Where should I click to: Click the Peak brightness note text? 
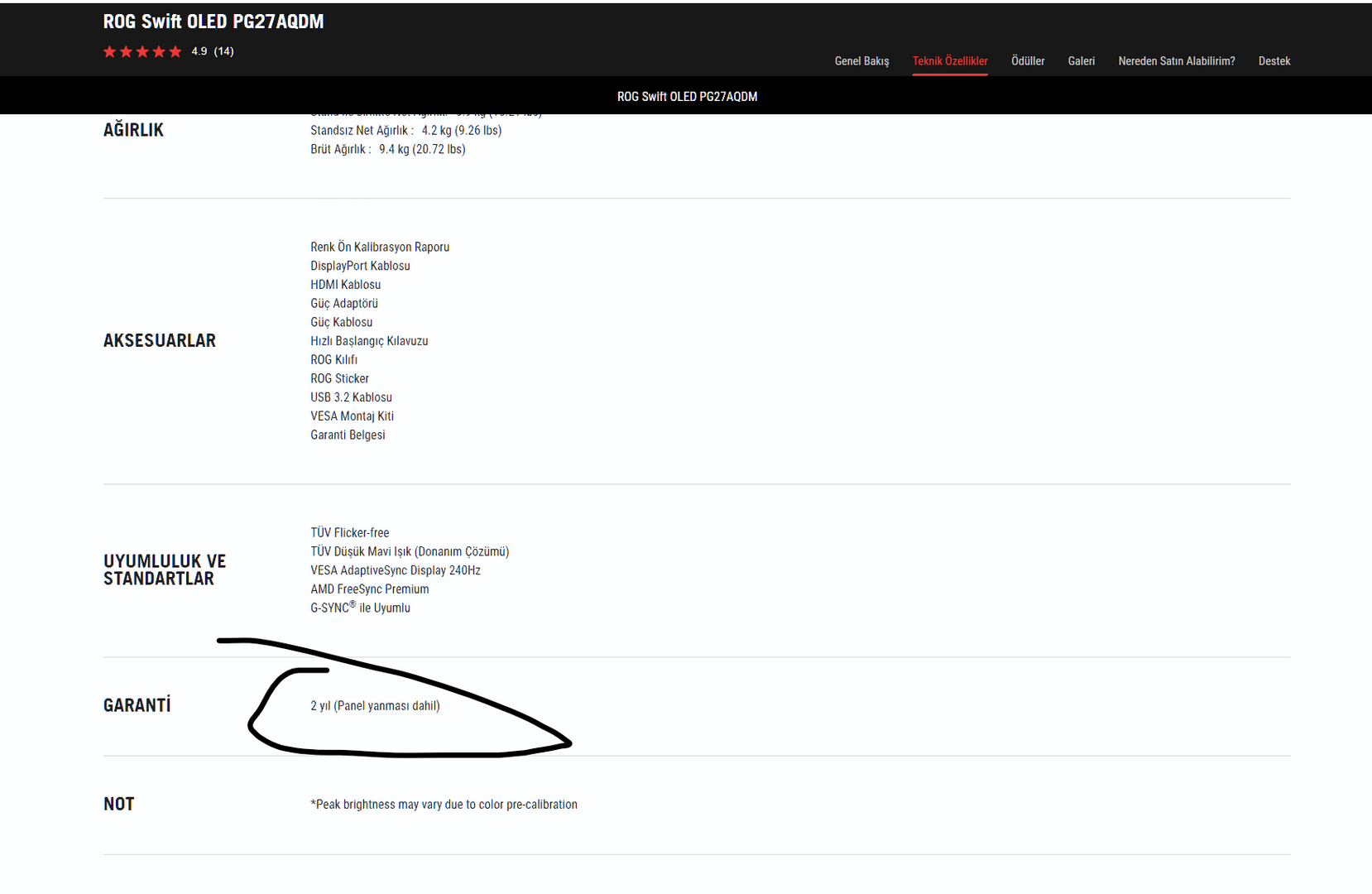(444, 805)
